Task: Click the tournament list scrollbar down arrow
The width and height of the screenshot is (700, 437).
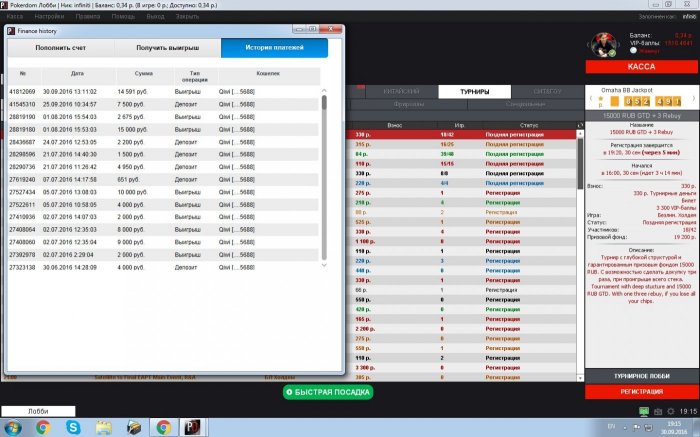Action: coord(580,378)
